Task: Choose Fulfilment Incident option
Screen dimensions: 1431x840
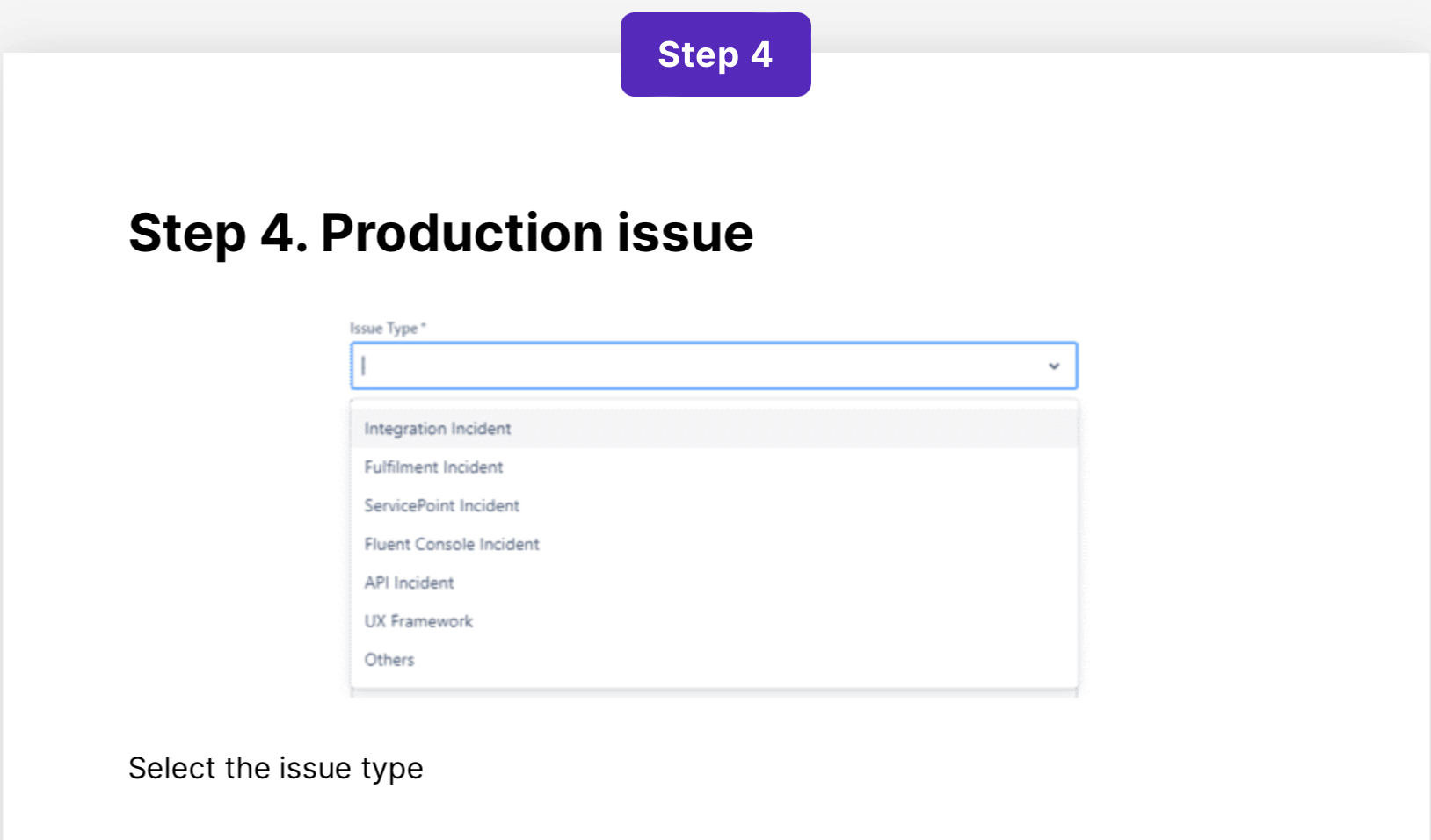Action: click(x=433, y=467)
